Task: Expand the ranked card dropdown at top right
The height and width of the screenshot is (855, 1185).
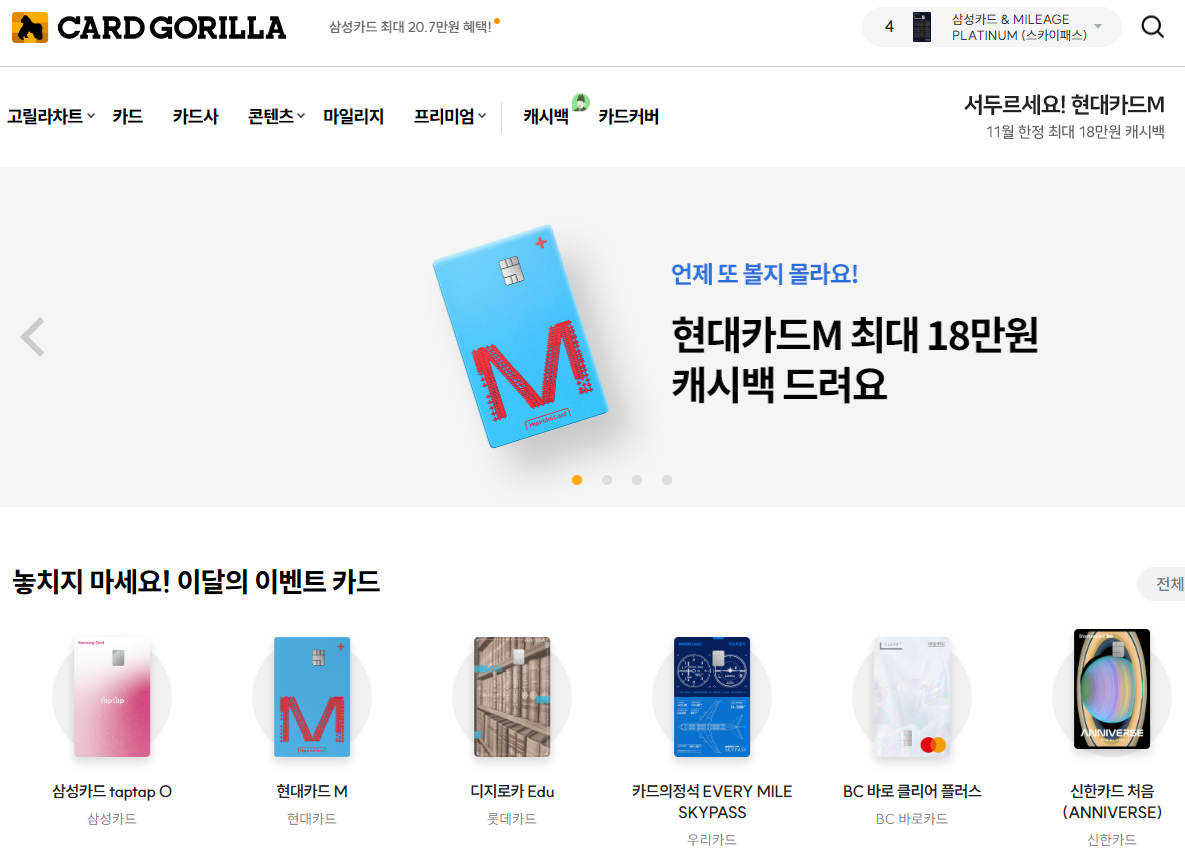Action: coord(992,27)
